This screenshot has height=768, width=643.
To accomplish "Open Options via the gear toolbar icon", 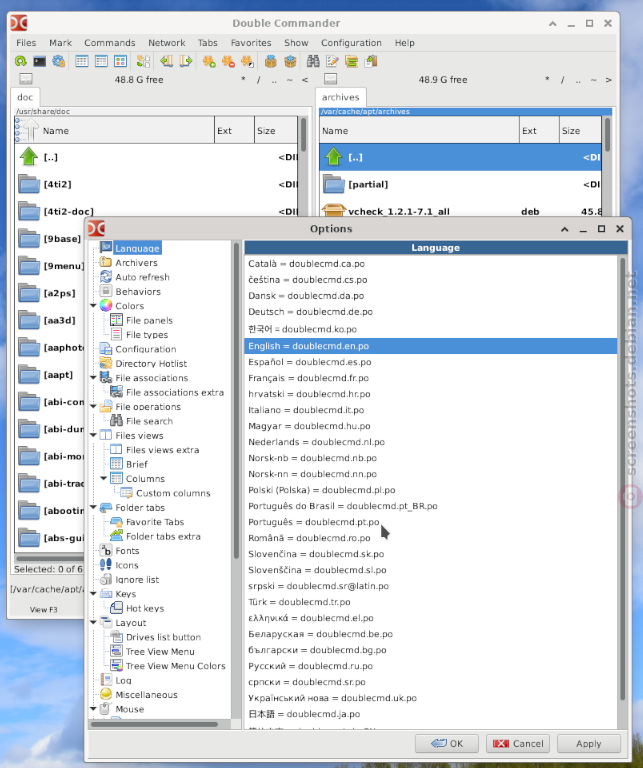I will click(59, 61).
